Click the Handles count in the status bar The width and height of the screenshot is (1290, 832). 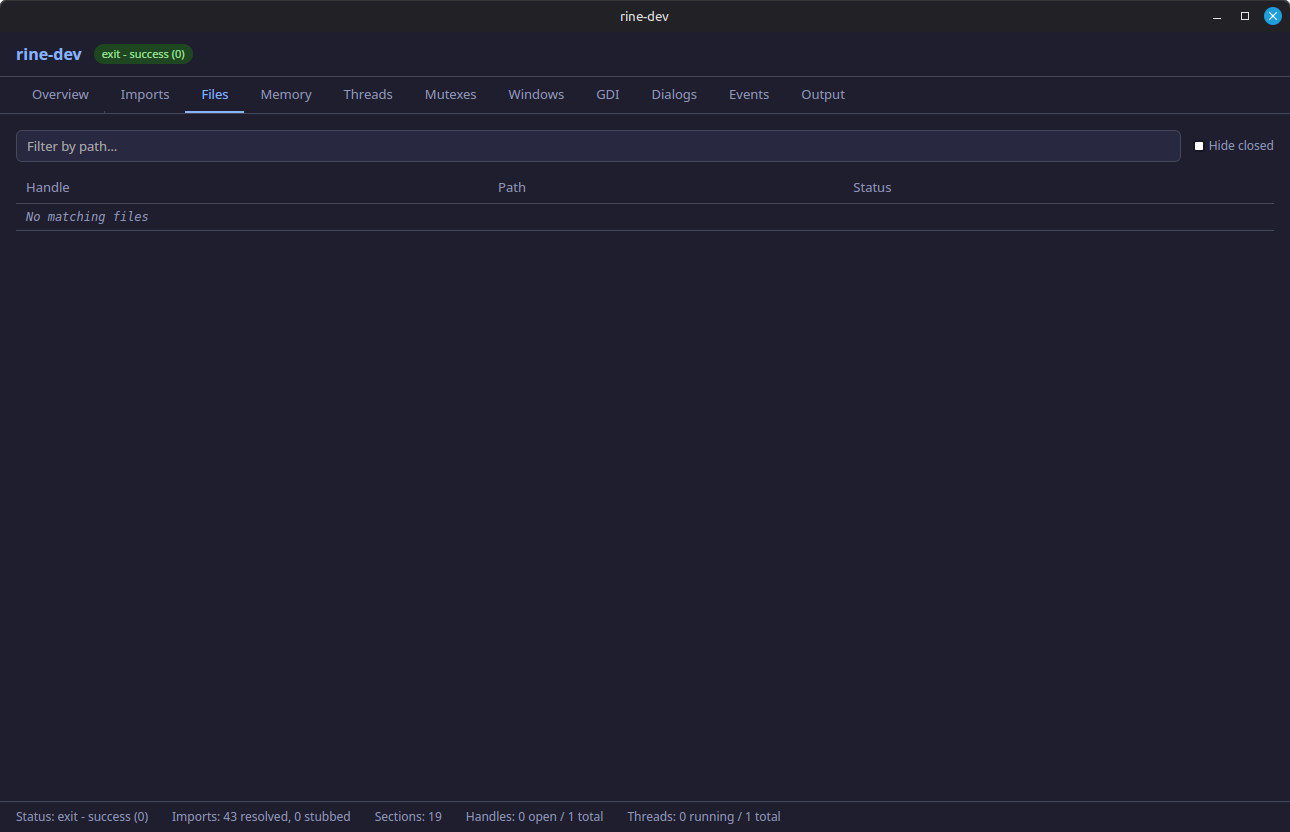tap(534, 816)
